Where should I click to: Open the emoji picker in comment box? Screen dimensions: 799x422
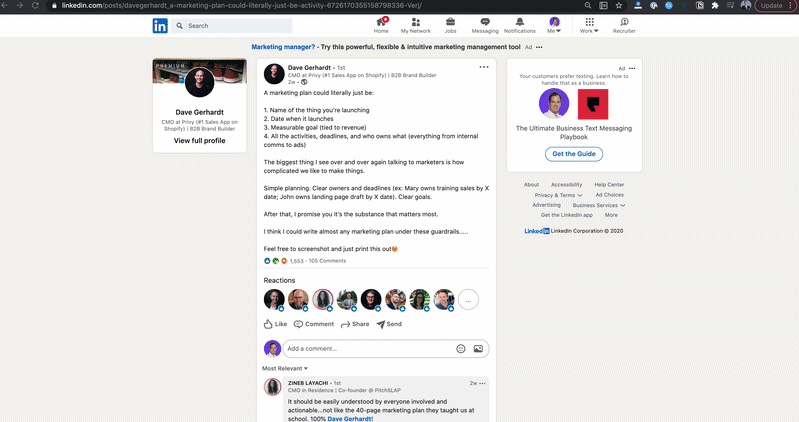[x=461, y=349]
